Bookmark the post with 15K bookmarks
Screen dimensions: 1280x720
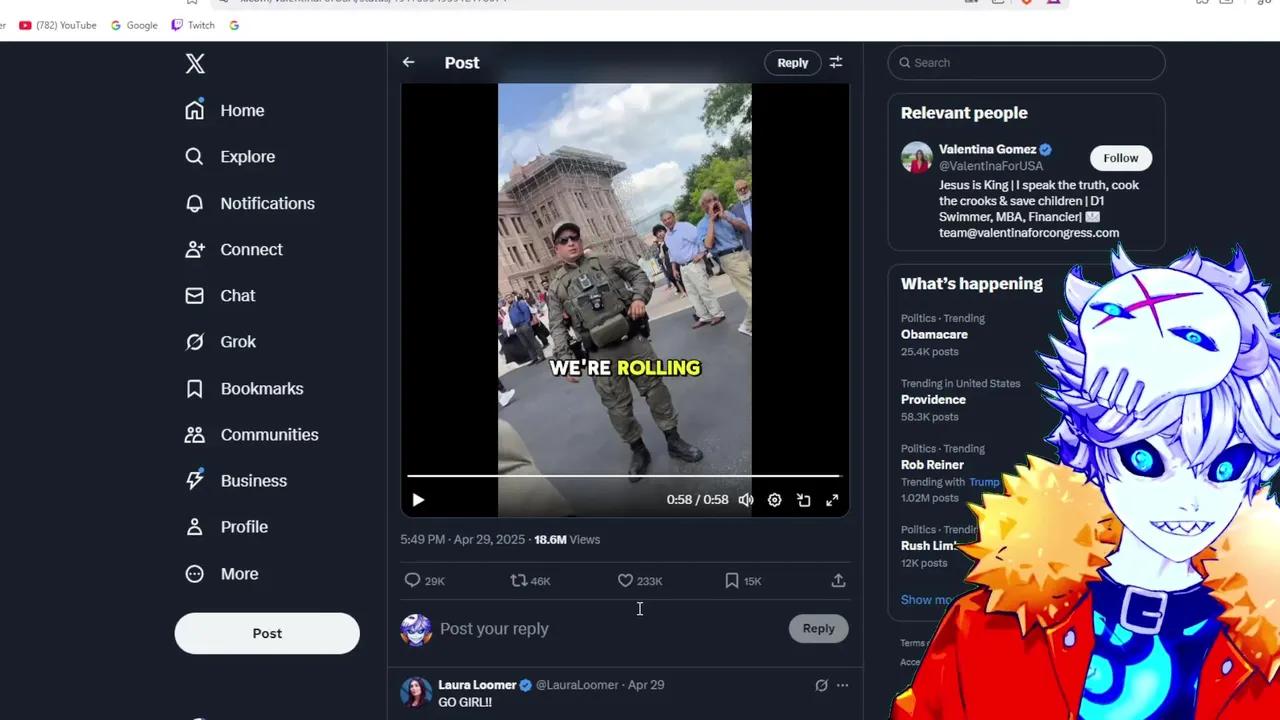tap(732, 580)
